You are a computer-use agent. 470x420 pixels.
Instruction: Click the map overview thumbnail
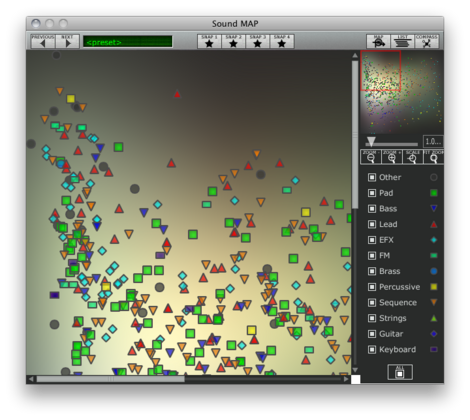402,92
